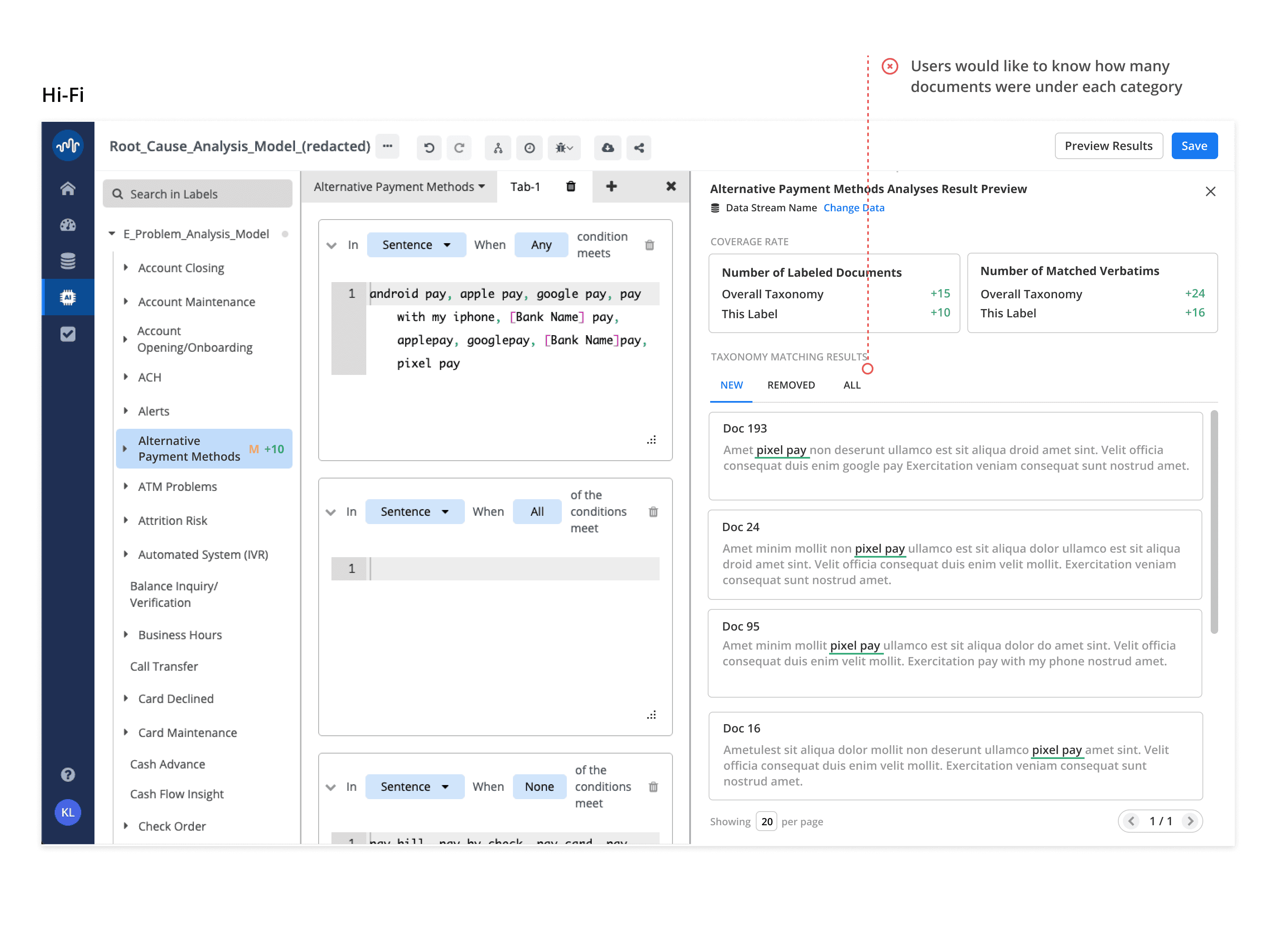Go to home via sidebar icon
This screenshot has width=1277, height=952.
pos(68,188)
